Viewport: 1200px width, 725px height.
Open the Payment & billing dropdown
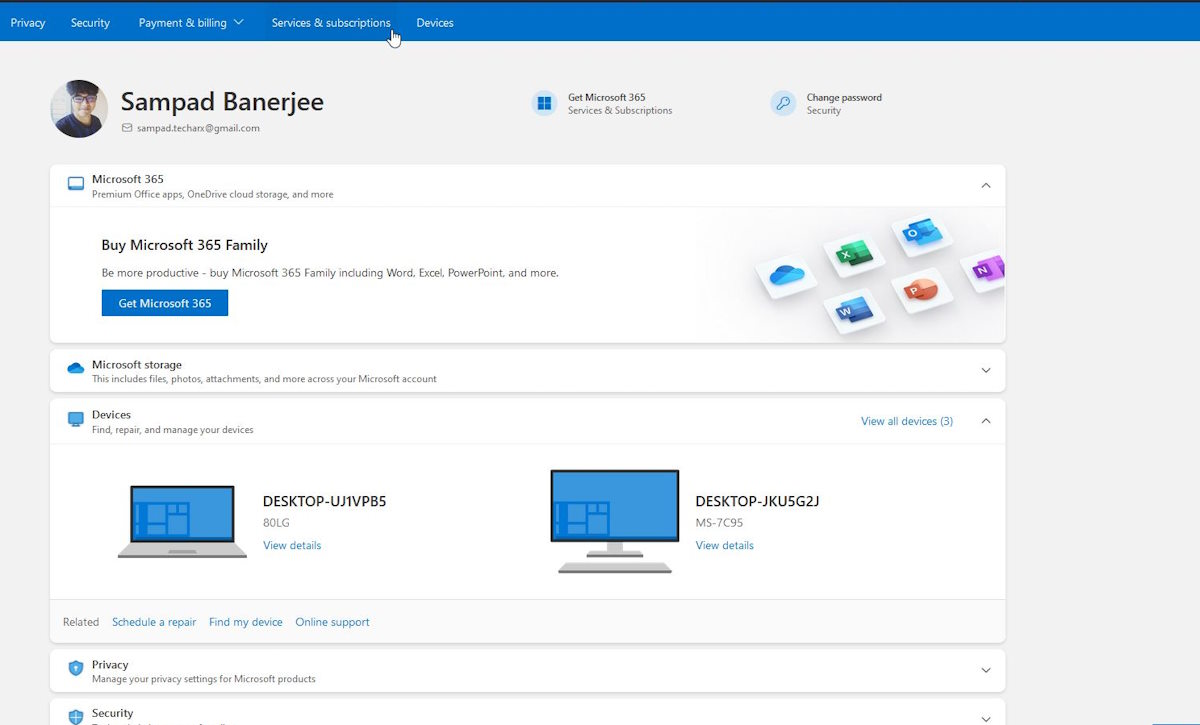[191, 23]
